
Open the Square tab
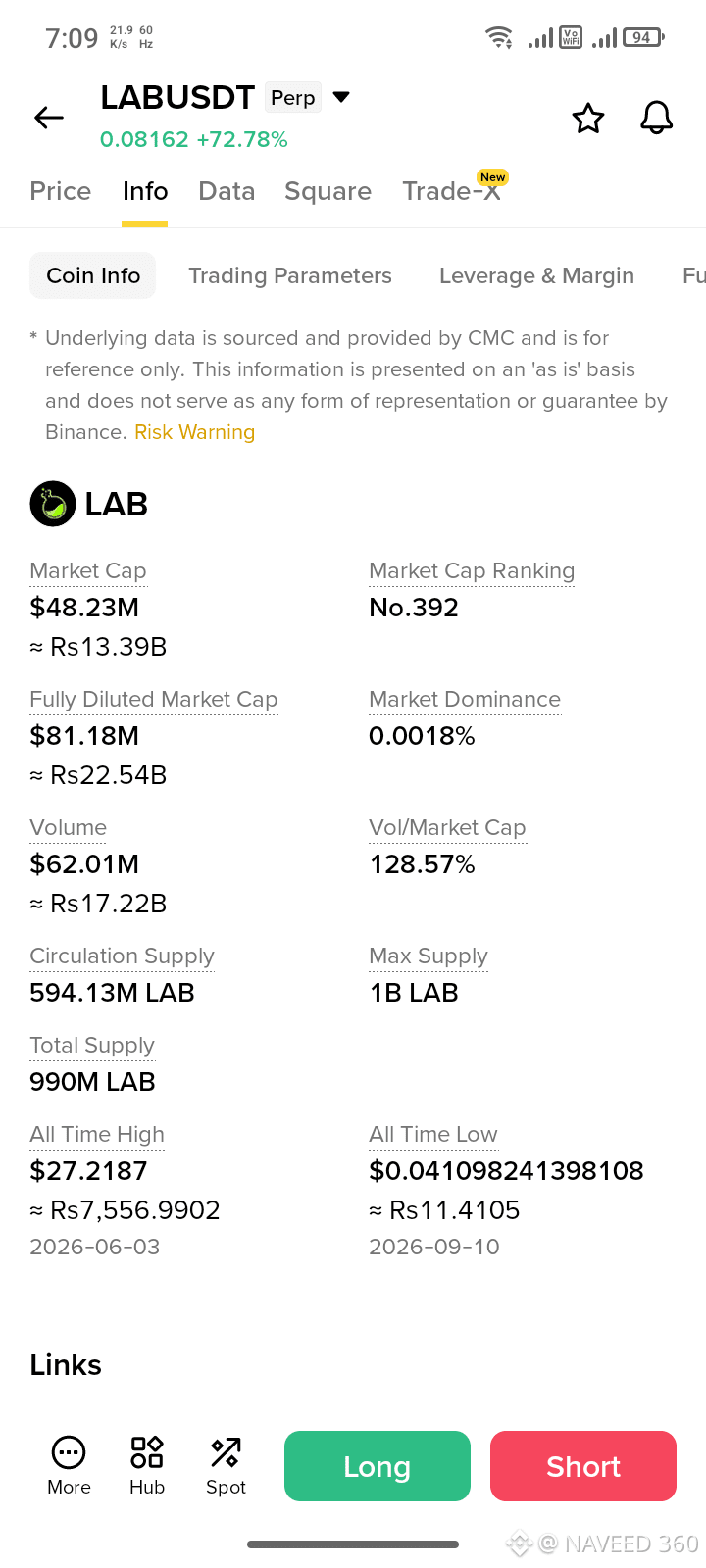[328, 191]
